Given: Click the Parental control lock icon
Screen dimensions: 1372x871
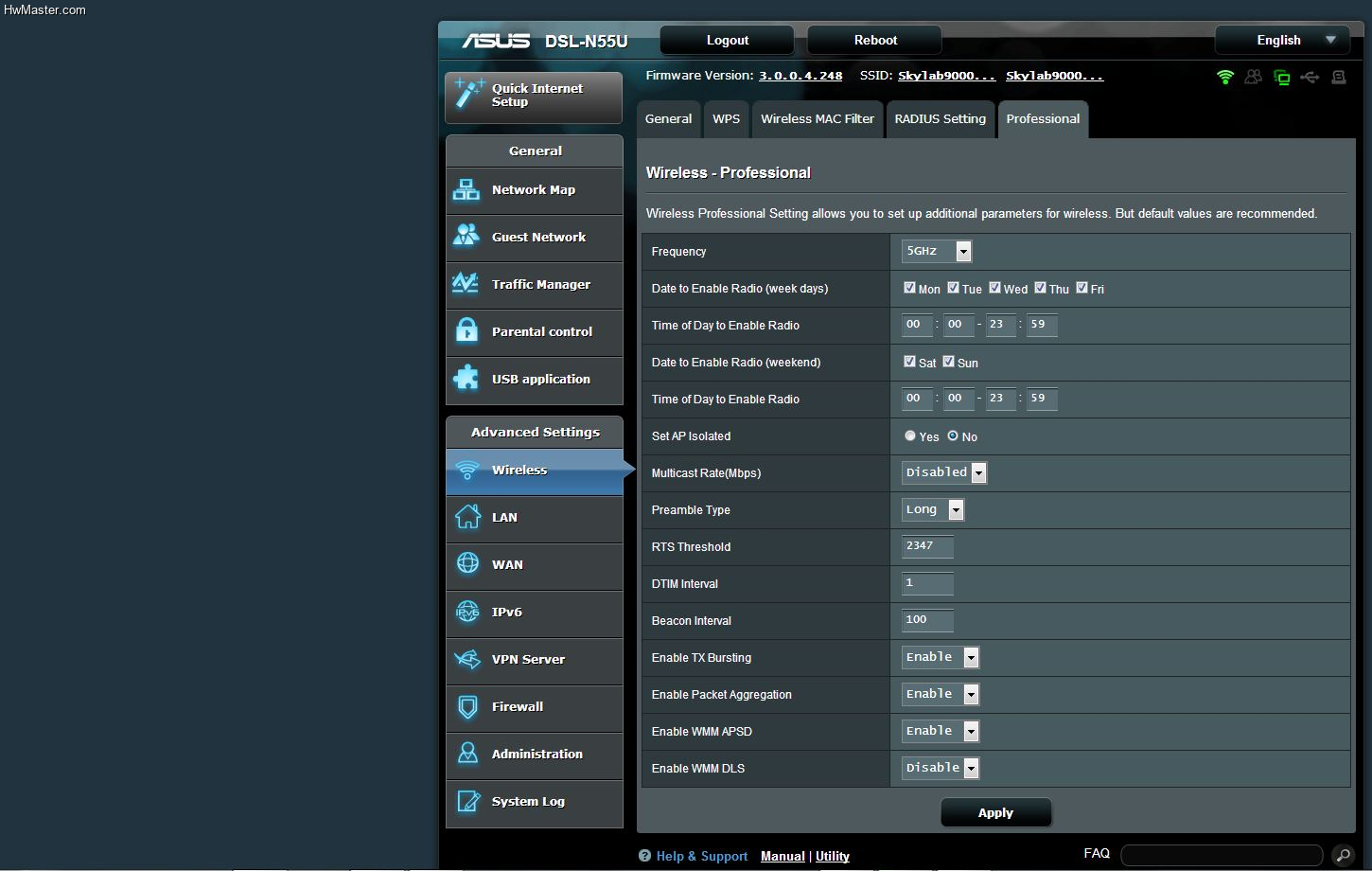Looking at the screenshot, I should coord(466,330).
